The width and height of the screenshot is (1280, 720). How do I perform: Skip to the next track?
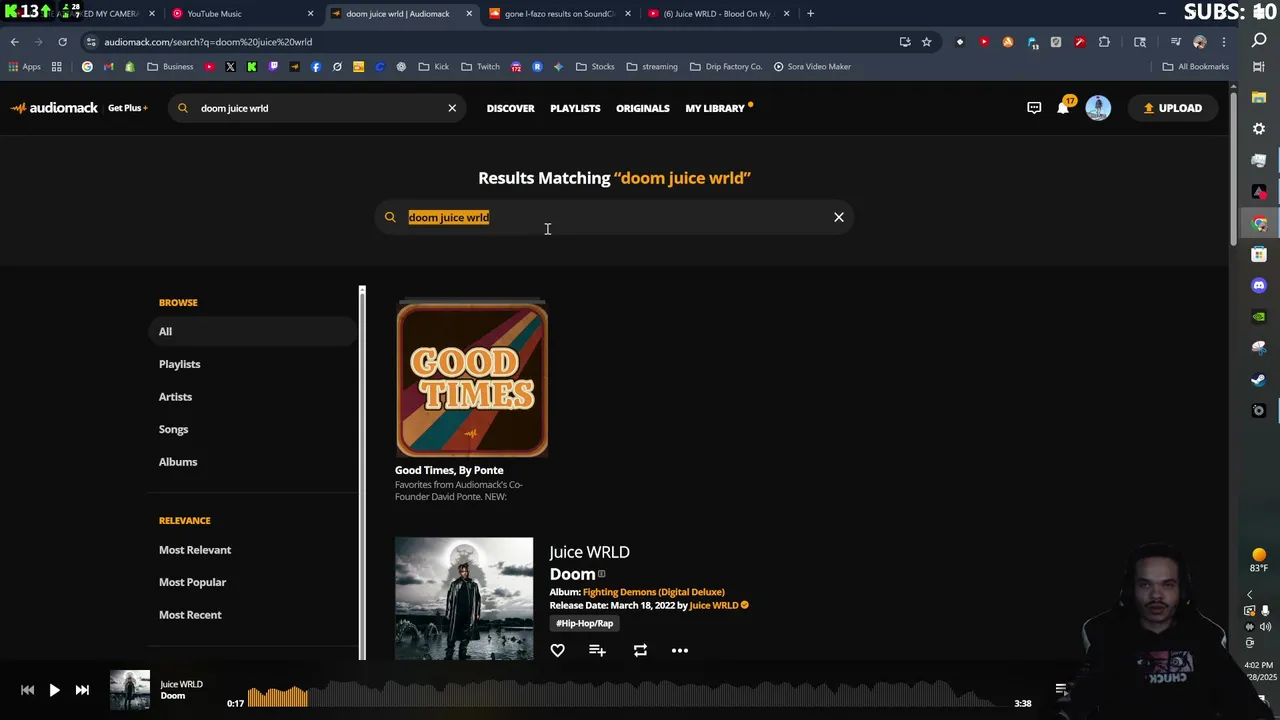[82, 690]
